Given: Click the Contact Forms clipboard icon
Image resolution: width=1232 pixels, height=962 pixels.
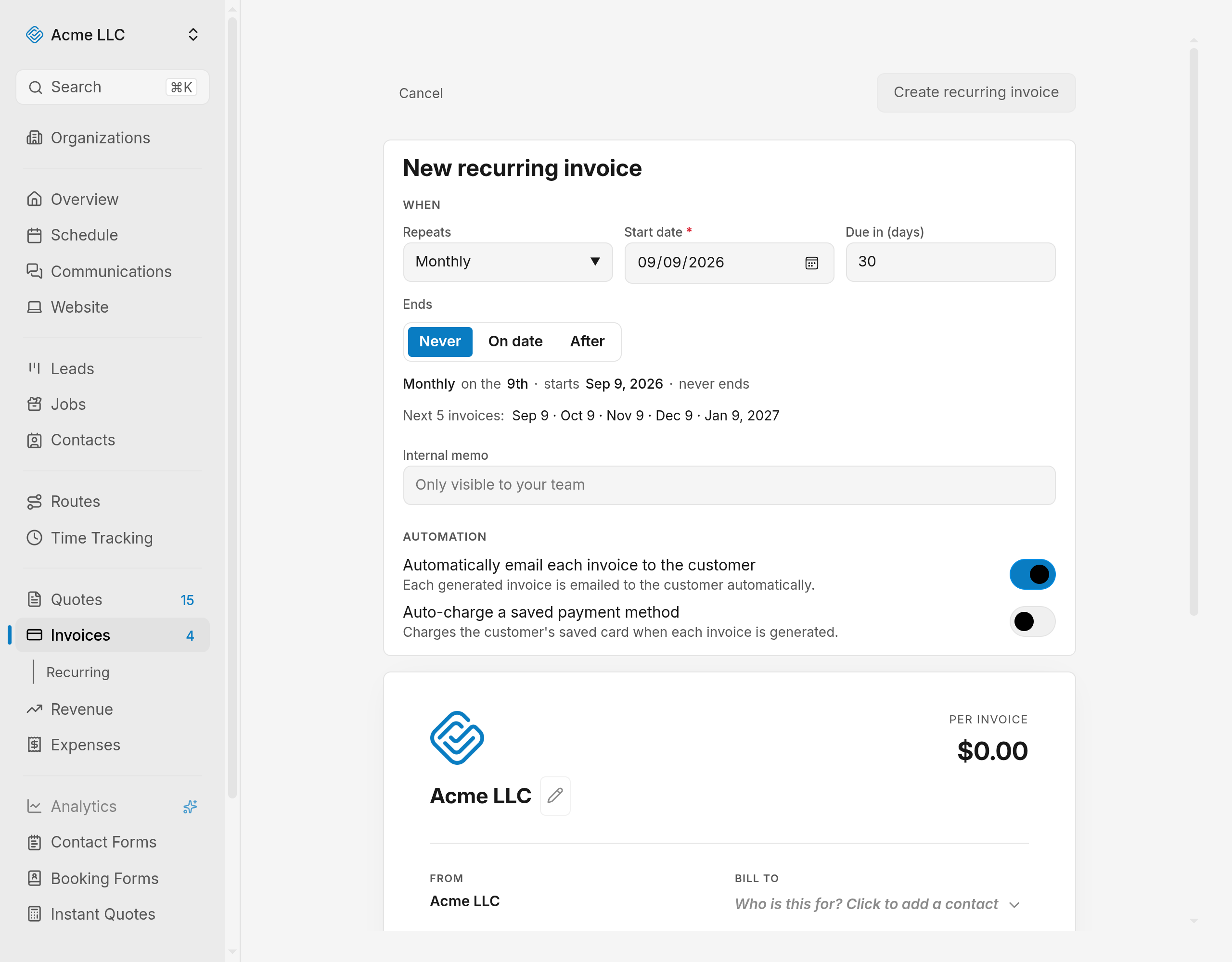Looking at the screenshot, I should pos(35,842).
